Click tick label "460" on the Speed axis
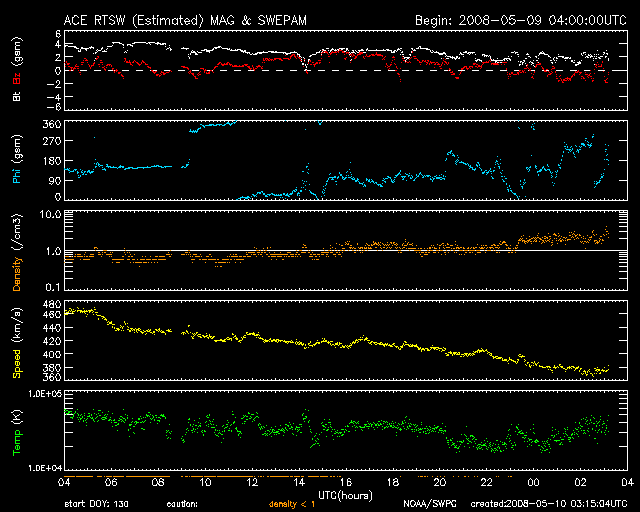The height and width of the screenshot is (512, 640). [x=52, y=315]
